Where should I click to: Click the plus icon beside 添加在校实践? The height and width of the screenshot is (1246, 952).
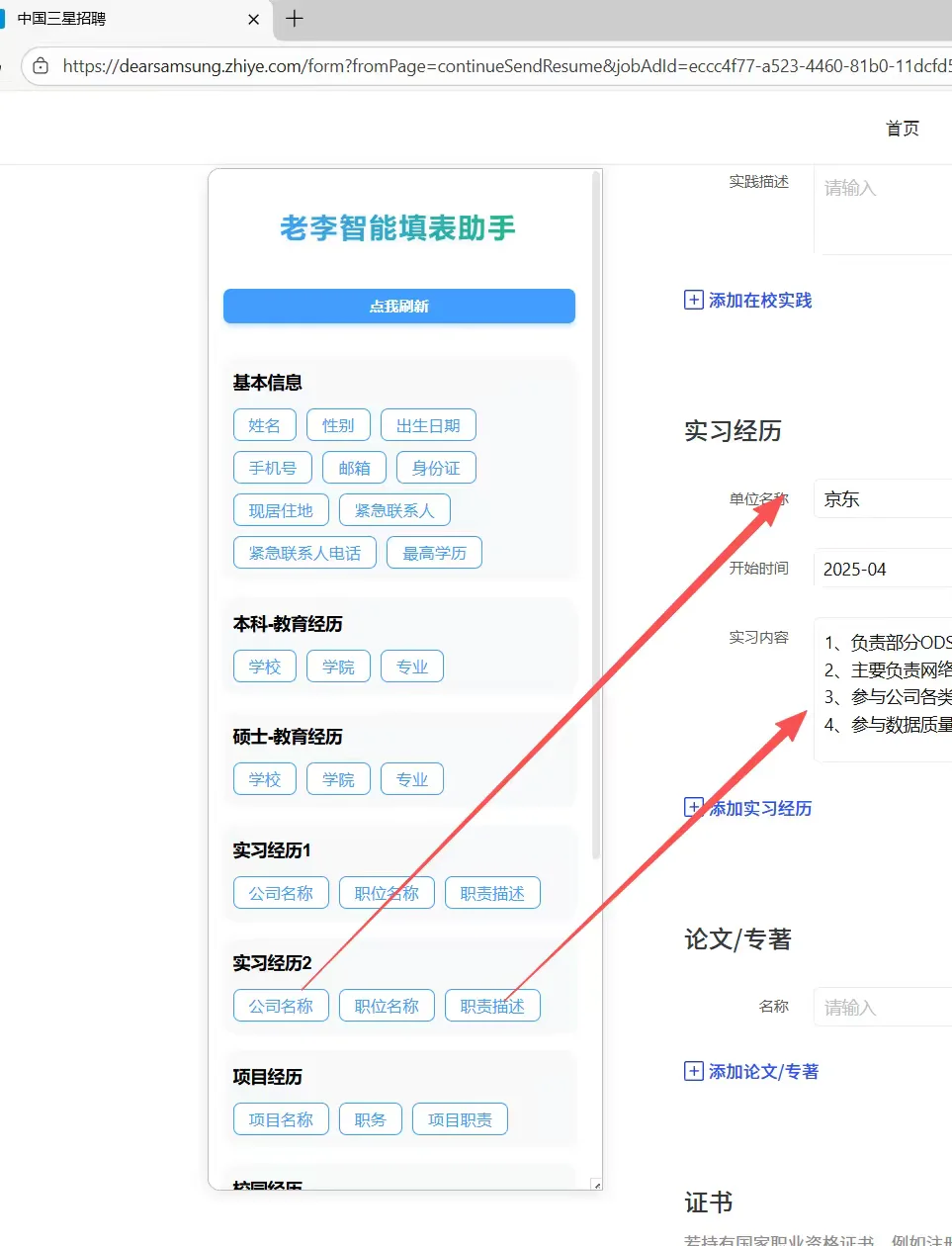coord(694,300)
